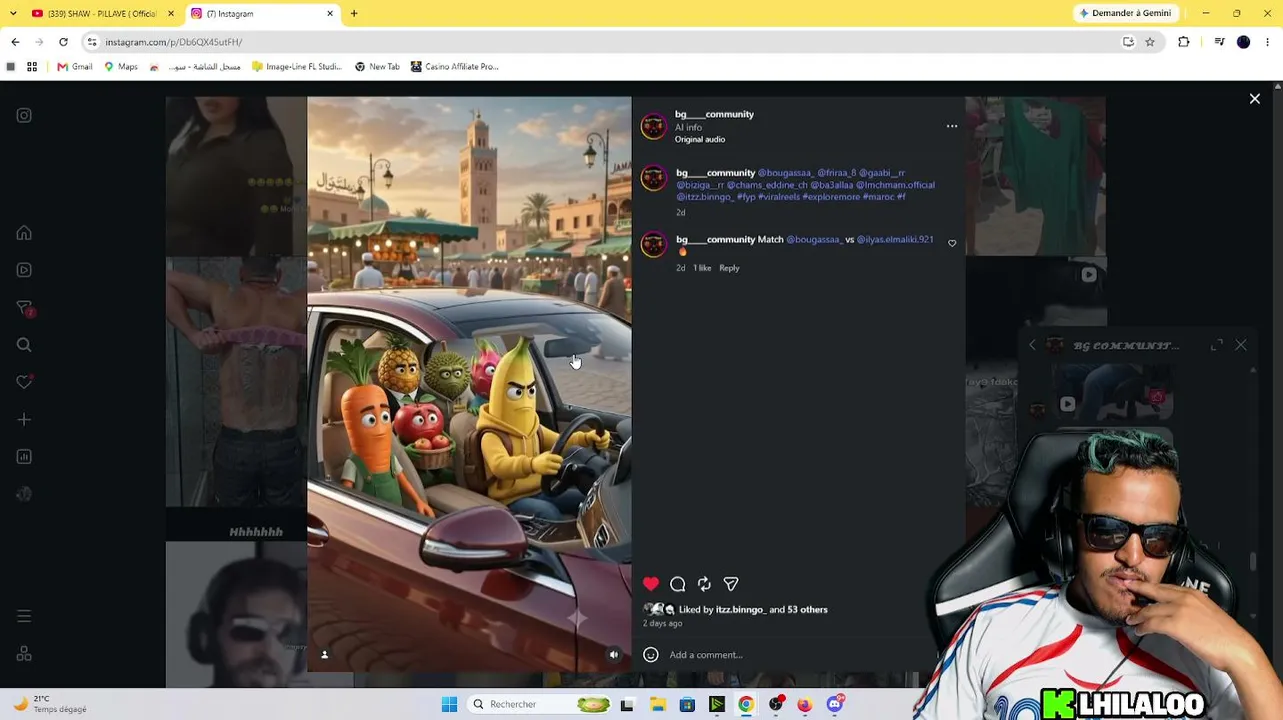Open a new browser tab
1283x720 pixels.
(354, 14)
